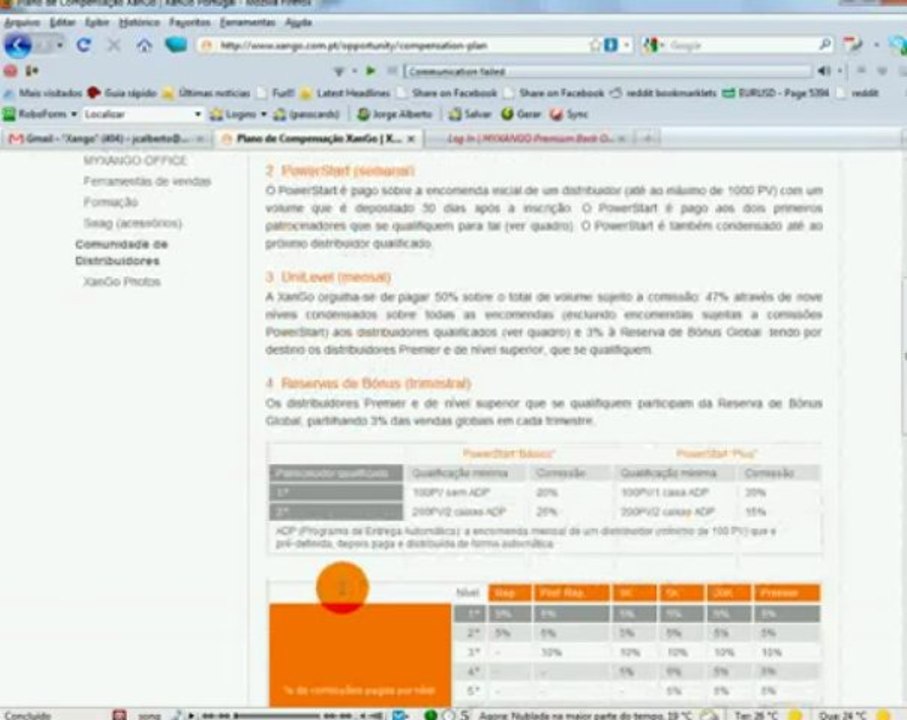Stop loading the page
Screen dimensions: 907x720
[x=114, y=45]
